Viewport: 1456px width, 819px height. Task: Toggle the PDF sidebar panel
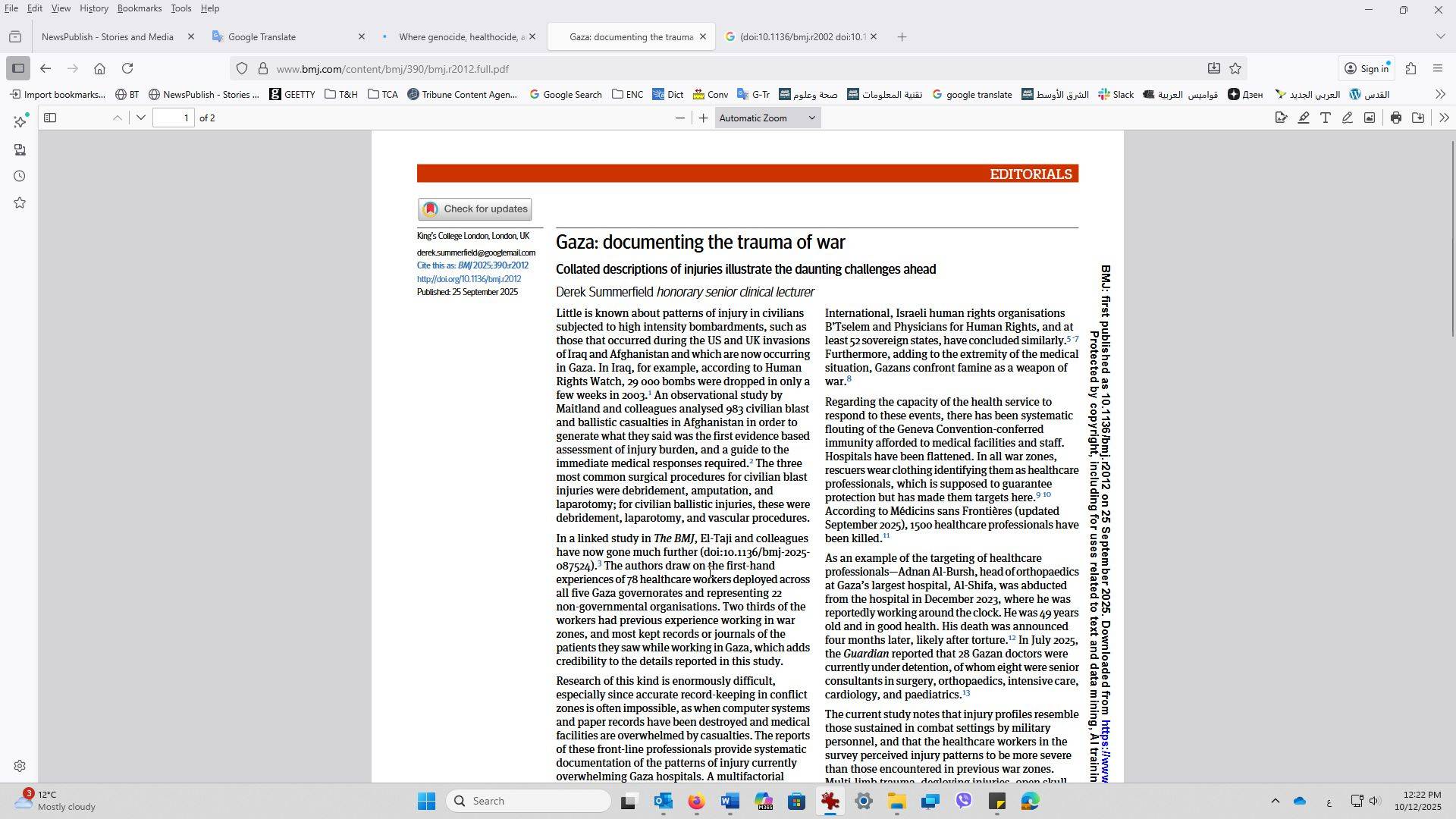50,118
